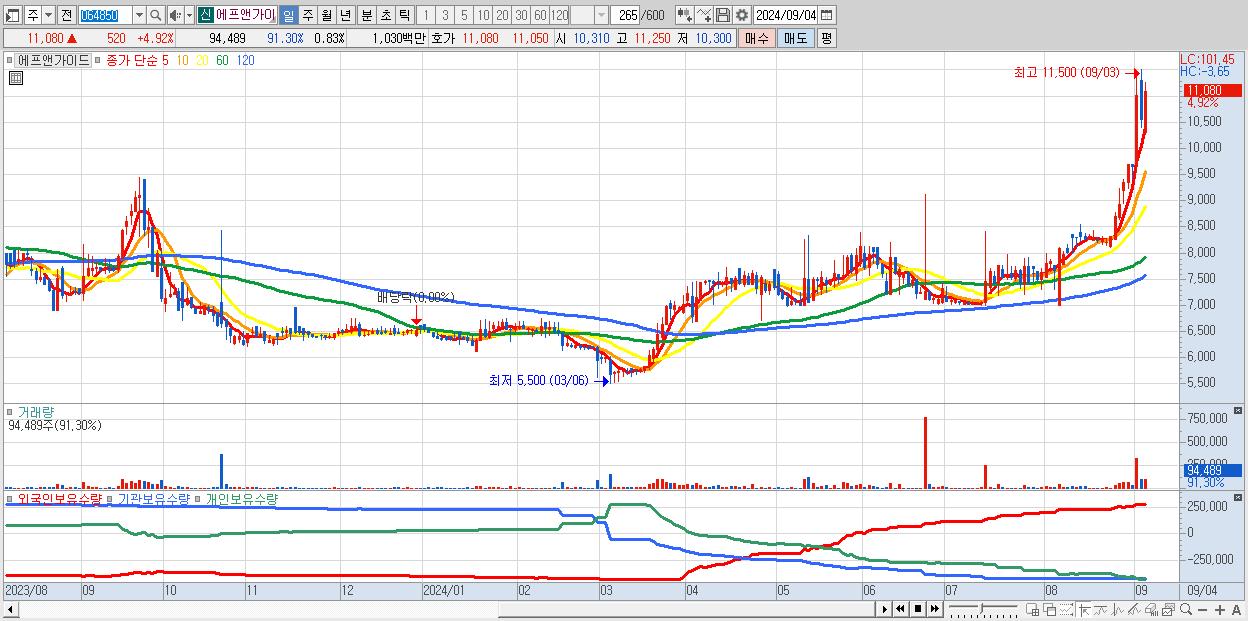Click the stock search magnifier icon
The width and height of the screenshot is (1248, 621).
click(155, 15)
